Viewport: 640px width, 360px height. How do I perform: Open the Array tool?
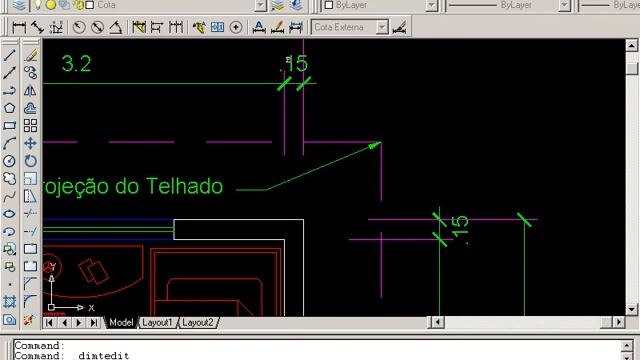(30, 126)
